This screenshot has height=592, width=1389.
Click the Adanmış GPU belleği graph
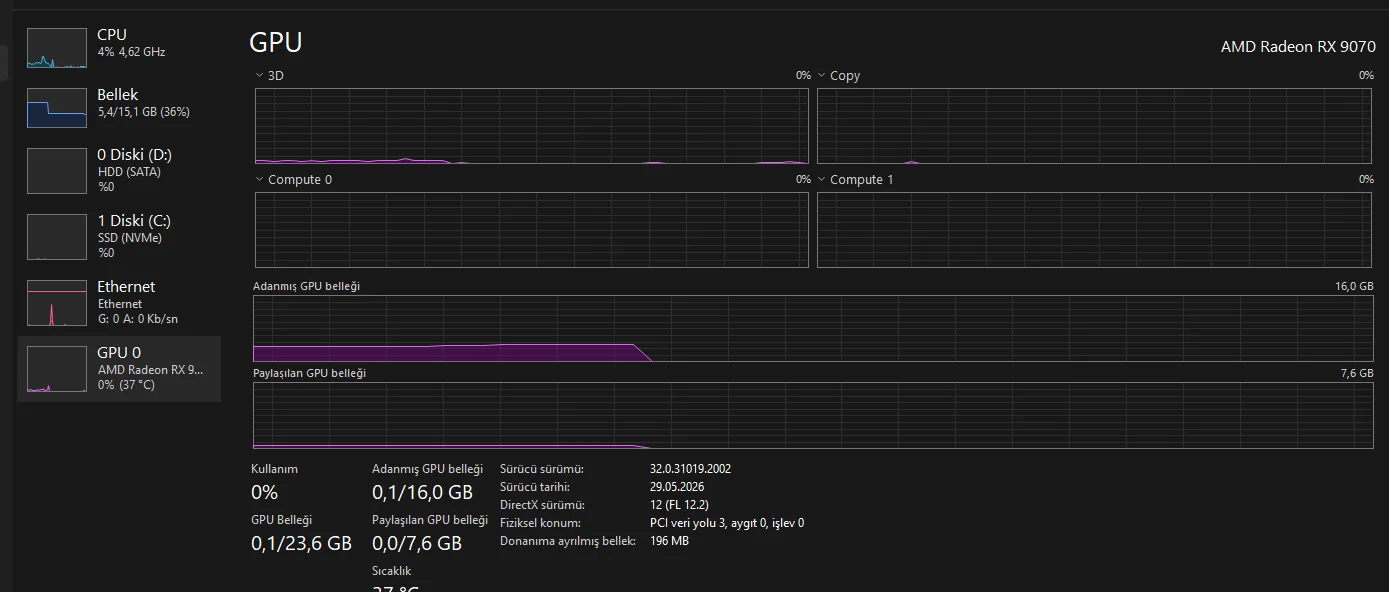(814, 328)
